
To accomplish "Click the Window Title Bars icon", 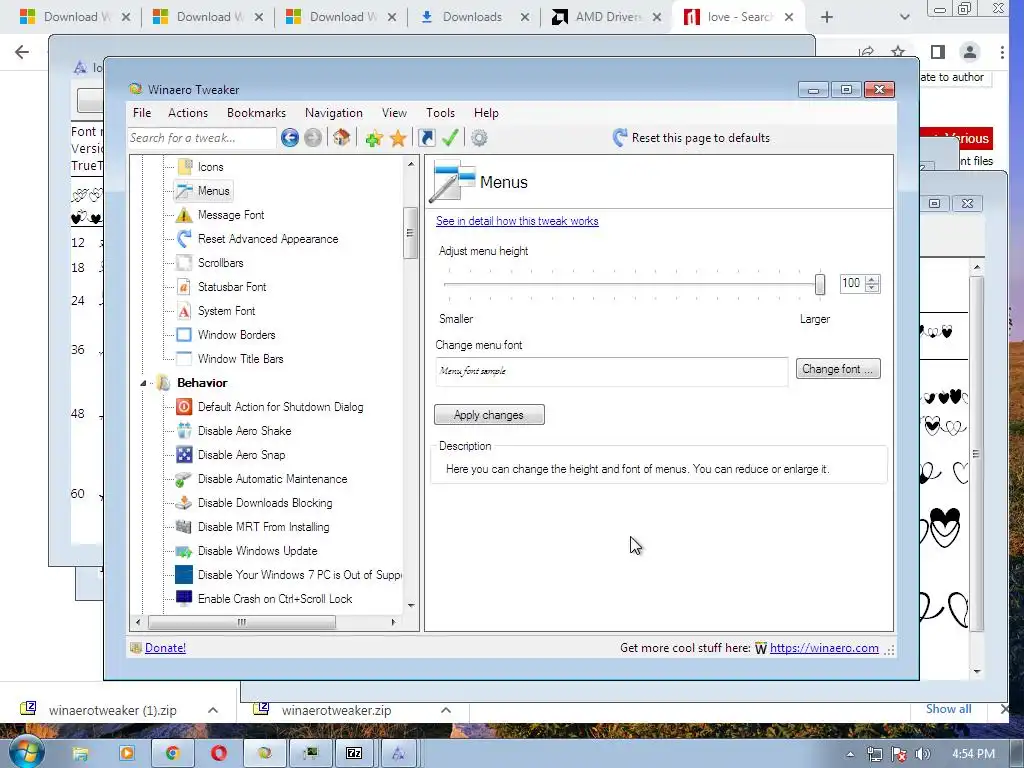I will coord(184,359).
